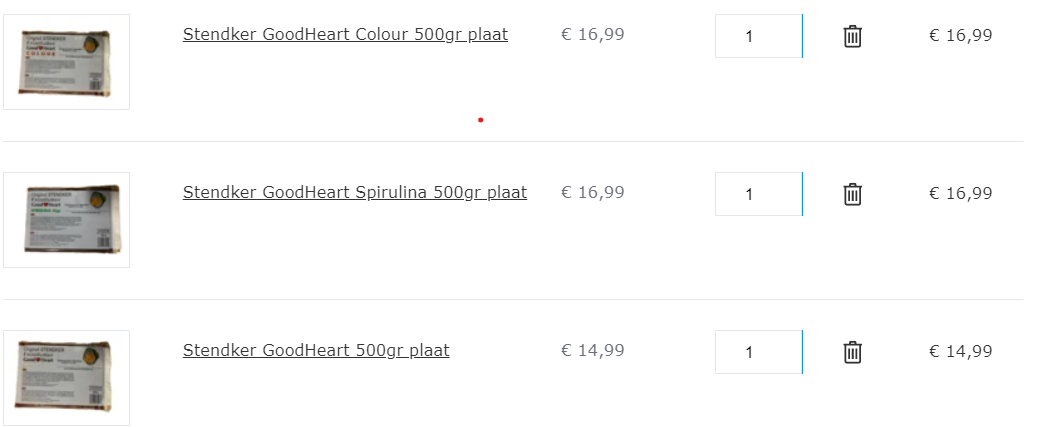This screenshot has width=1038, height=427.
Task: Select quantity input of GoodHeart 500gr plaat
Action: 757,352
